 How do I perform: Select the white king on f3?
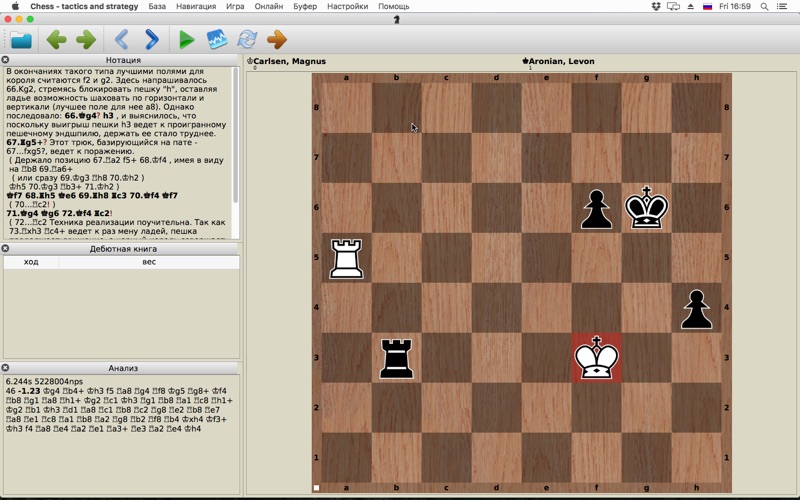click(x=596, y=358)
